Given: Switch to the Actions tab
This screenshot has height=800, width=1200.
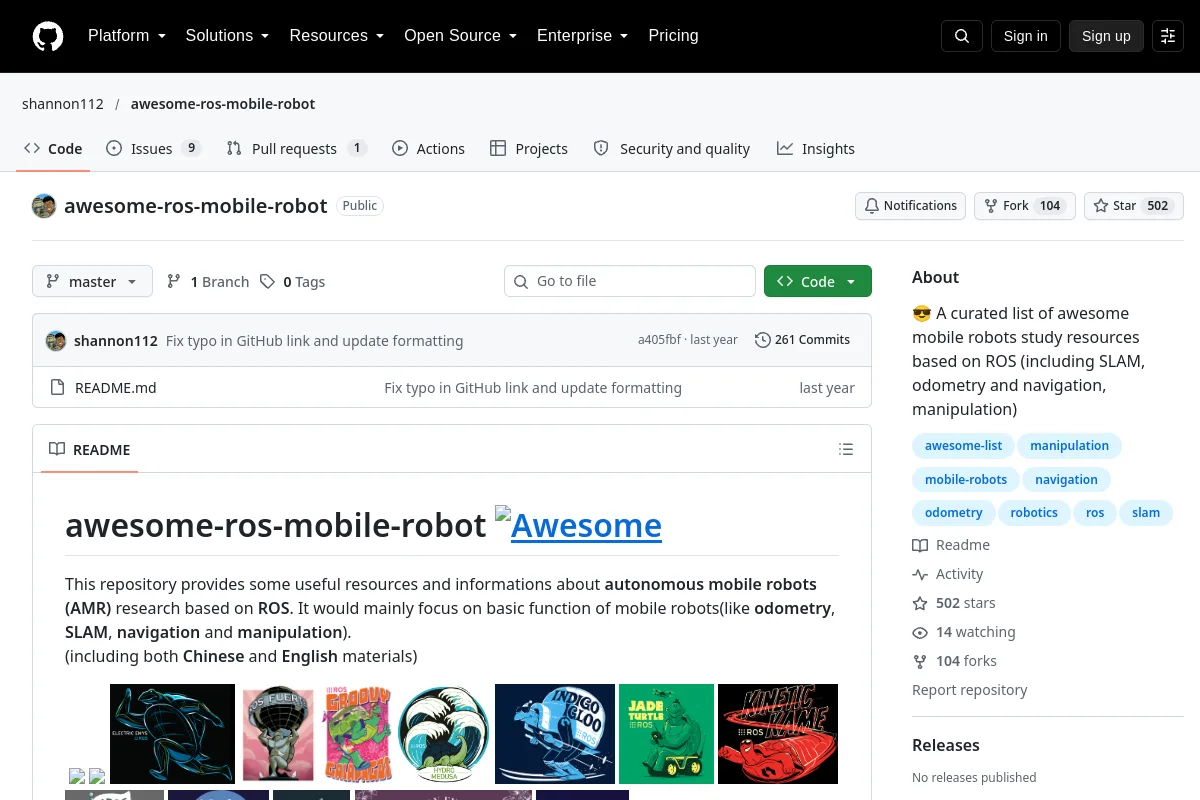Looking at the screenshot, I should click(428, 149).
